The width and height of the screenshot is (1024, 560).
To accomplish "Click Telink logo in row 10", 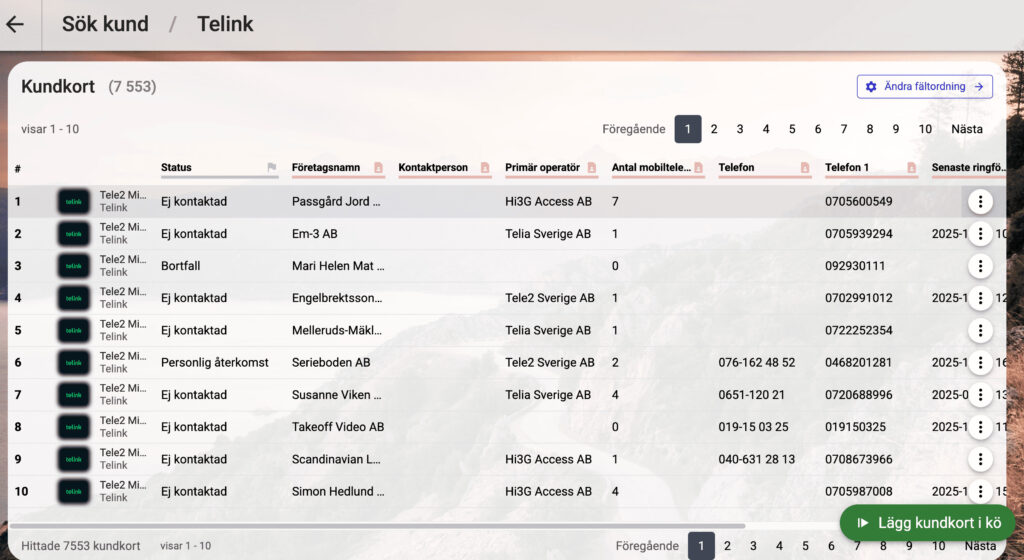I will click(73, 491).
